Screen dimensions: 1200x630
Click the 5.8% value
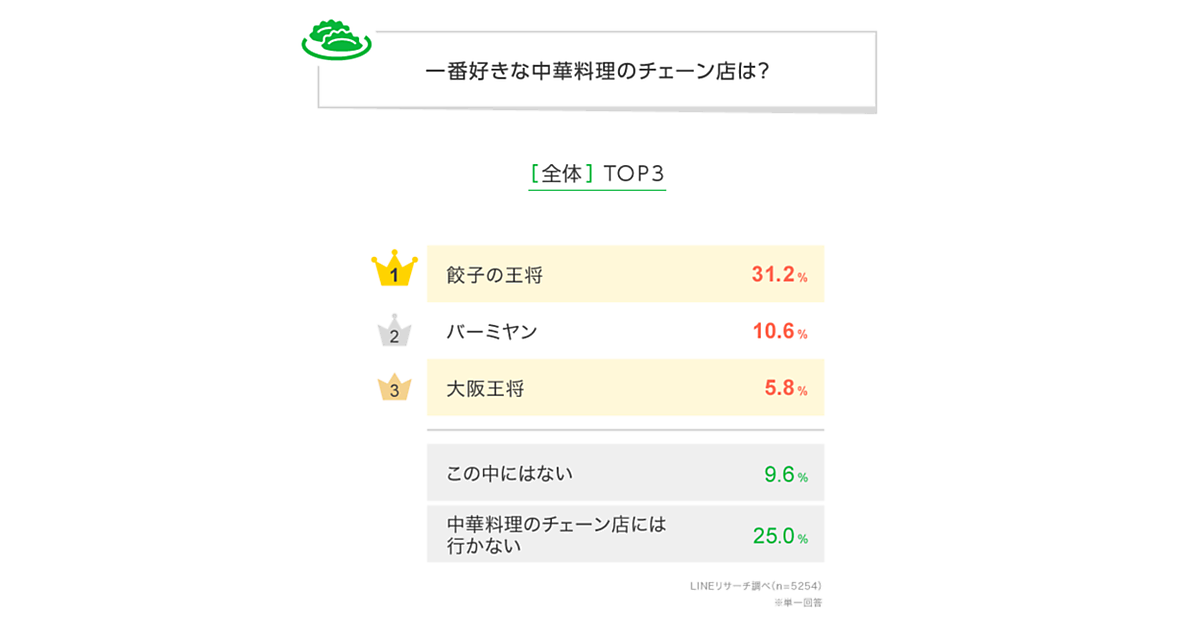click(x=785, y=389)
